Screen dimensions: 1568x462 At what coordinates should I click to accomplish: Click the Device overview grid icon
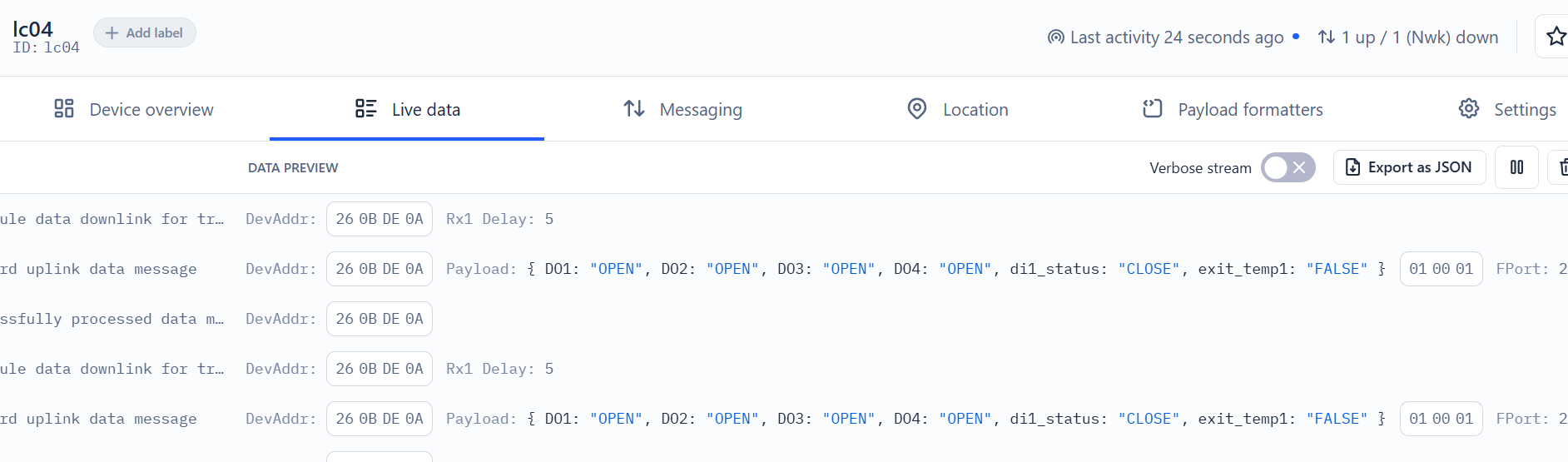click(64, 109)
